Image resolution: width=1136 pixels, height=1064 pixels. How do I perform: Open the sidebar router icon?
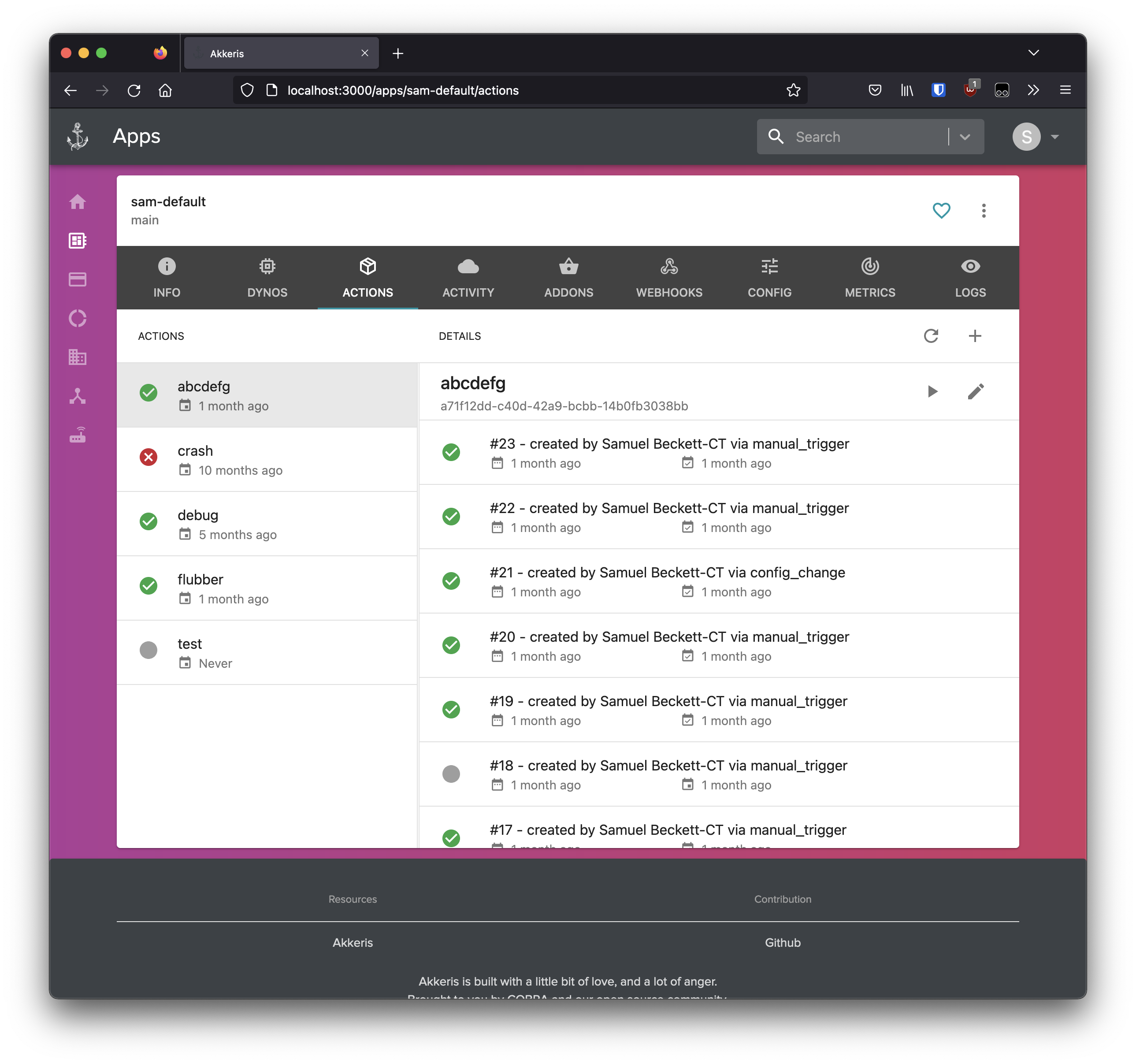tap(78, 435)
